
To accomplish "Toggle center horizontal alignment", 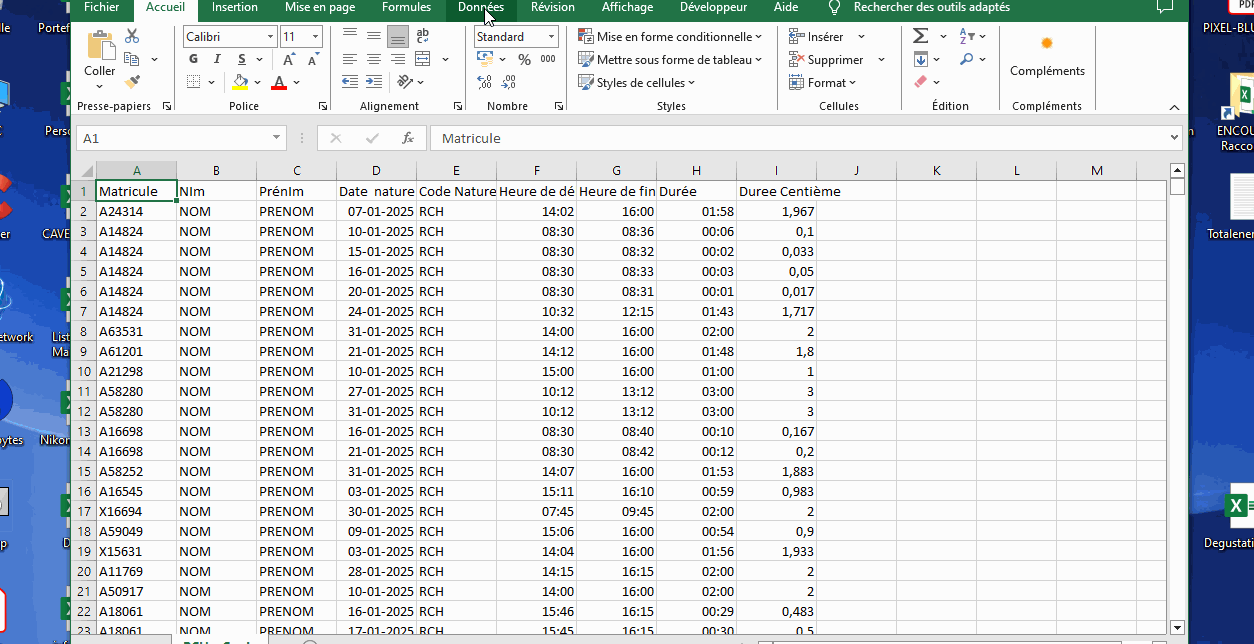I will point(373,60).
